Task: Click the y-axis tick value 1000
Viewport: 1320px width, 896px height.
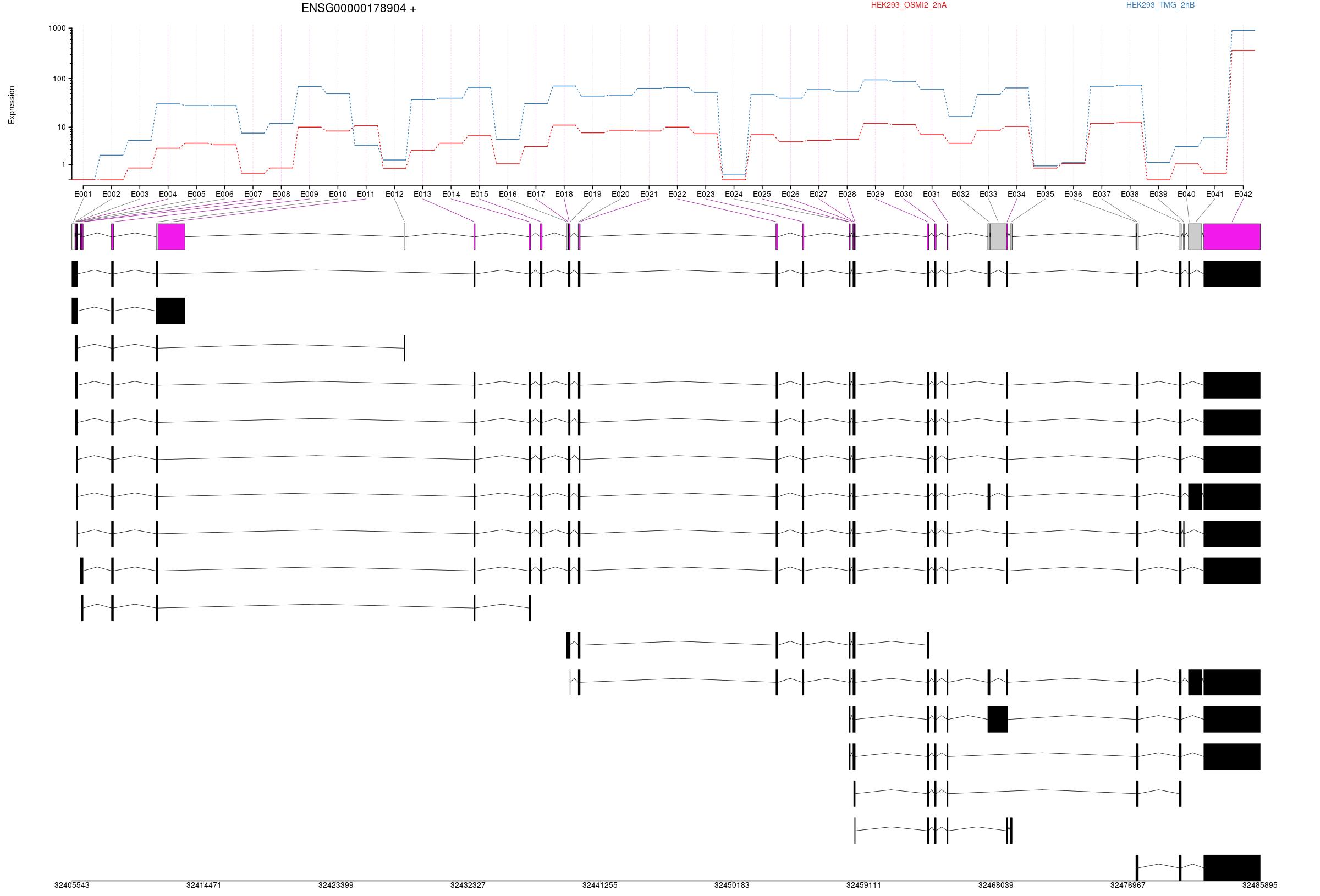Action: tap(57, 28)
